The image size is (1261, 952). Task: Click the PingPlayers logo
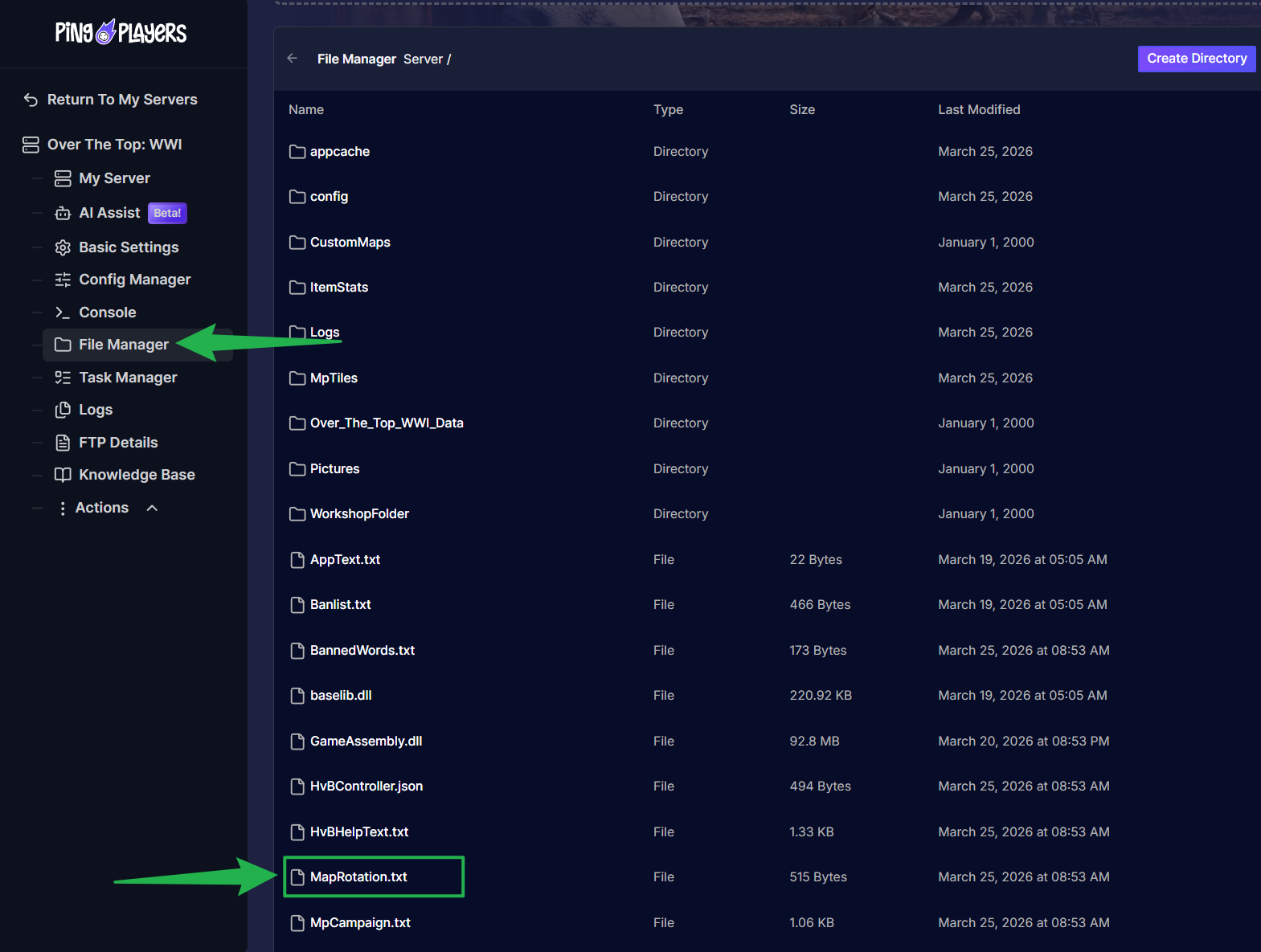(x=121, y=32)
